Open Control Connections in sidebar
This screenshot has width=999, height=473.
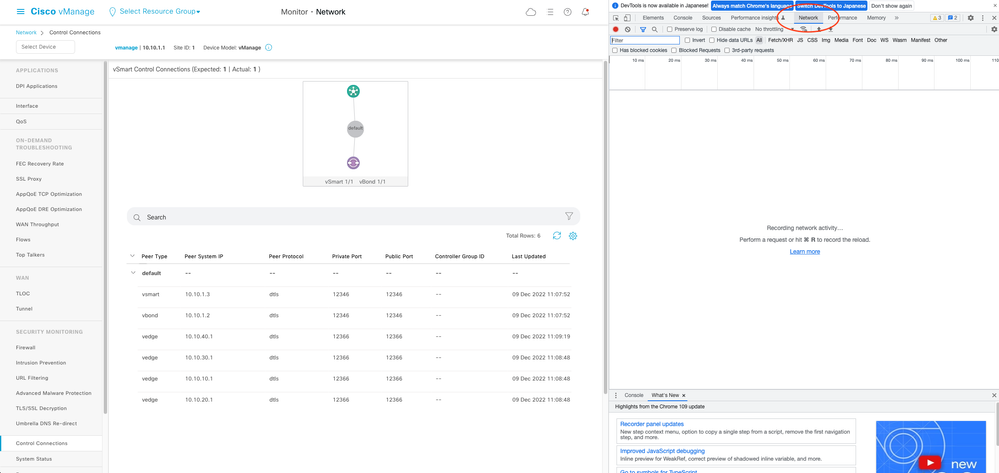point(41,443)
